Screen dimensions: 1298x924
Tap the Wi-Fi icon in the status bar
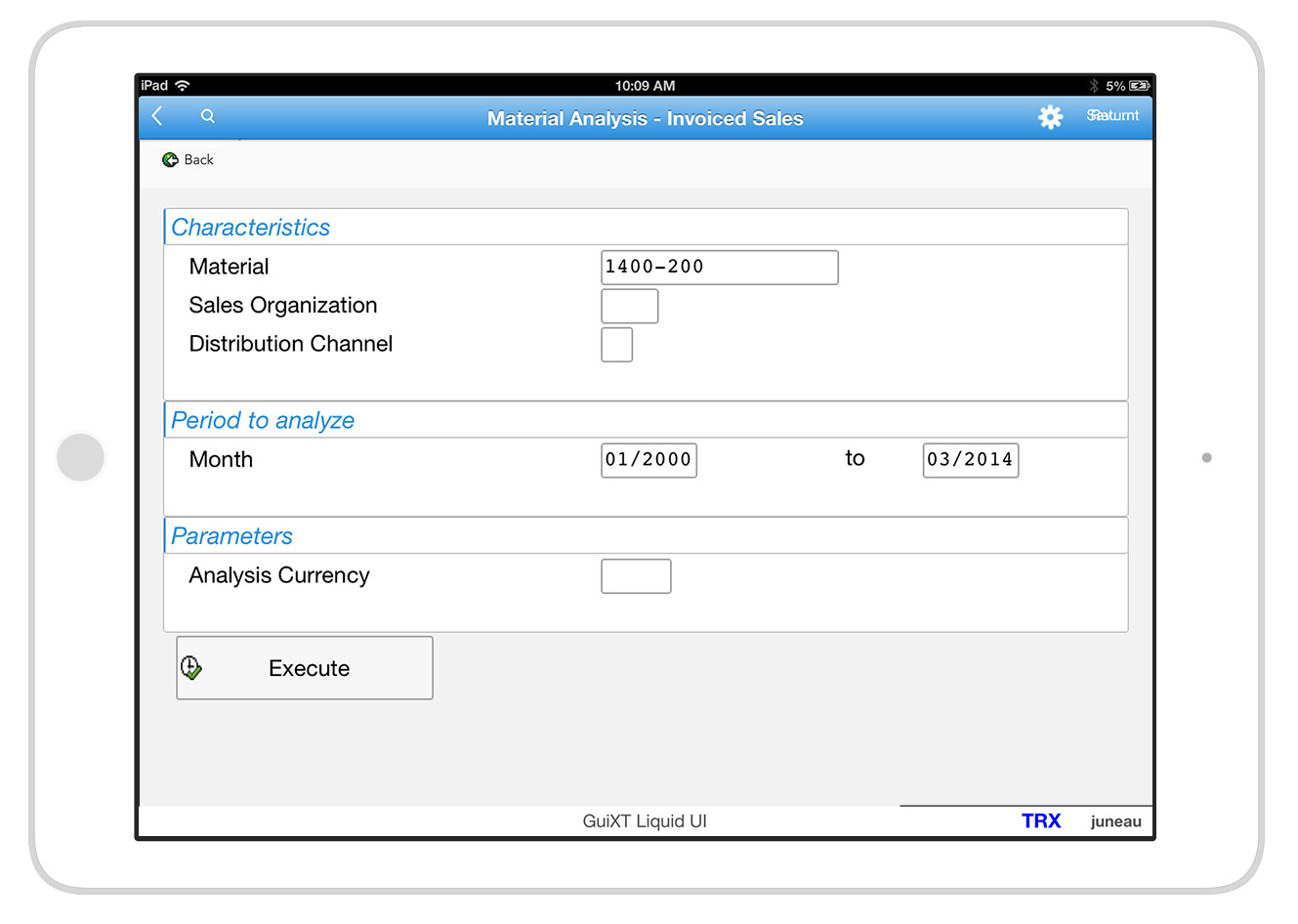coord(183,86)
